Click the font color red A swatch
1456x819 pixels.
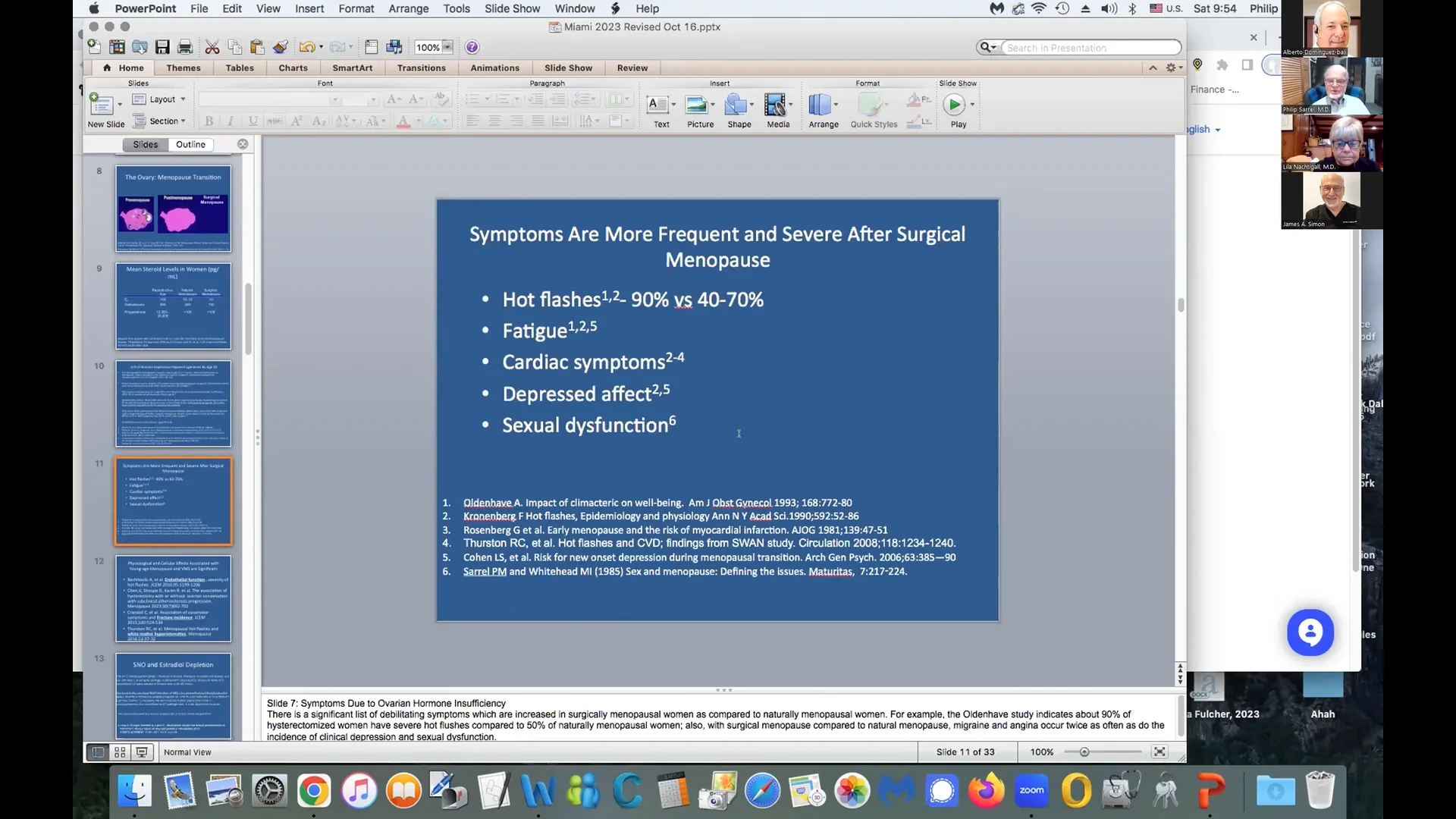(x=403, y=121)
